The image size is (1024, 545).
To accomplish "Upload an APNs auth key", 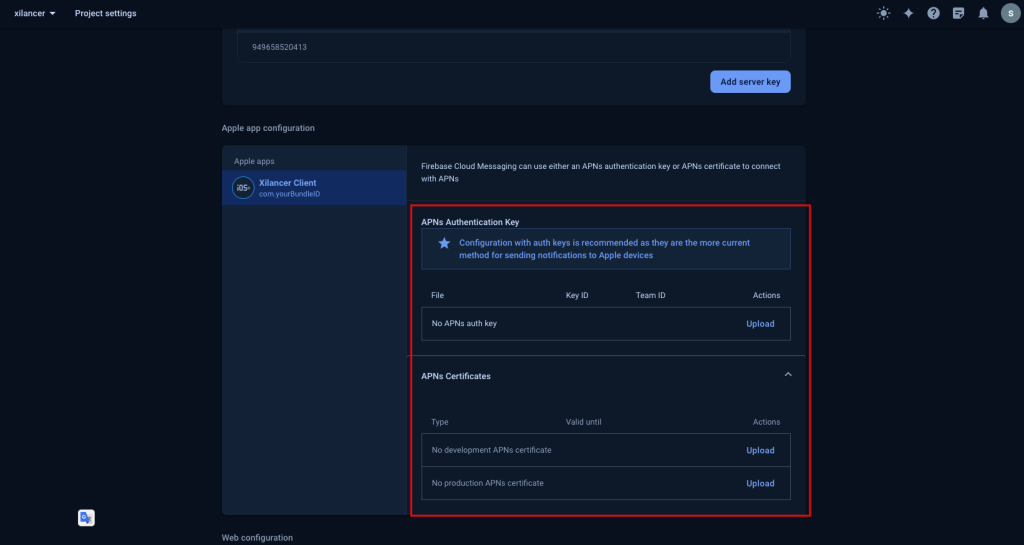I will click(760, 324).
